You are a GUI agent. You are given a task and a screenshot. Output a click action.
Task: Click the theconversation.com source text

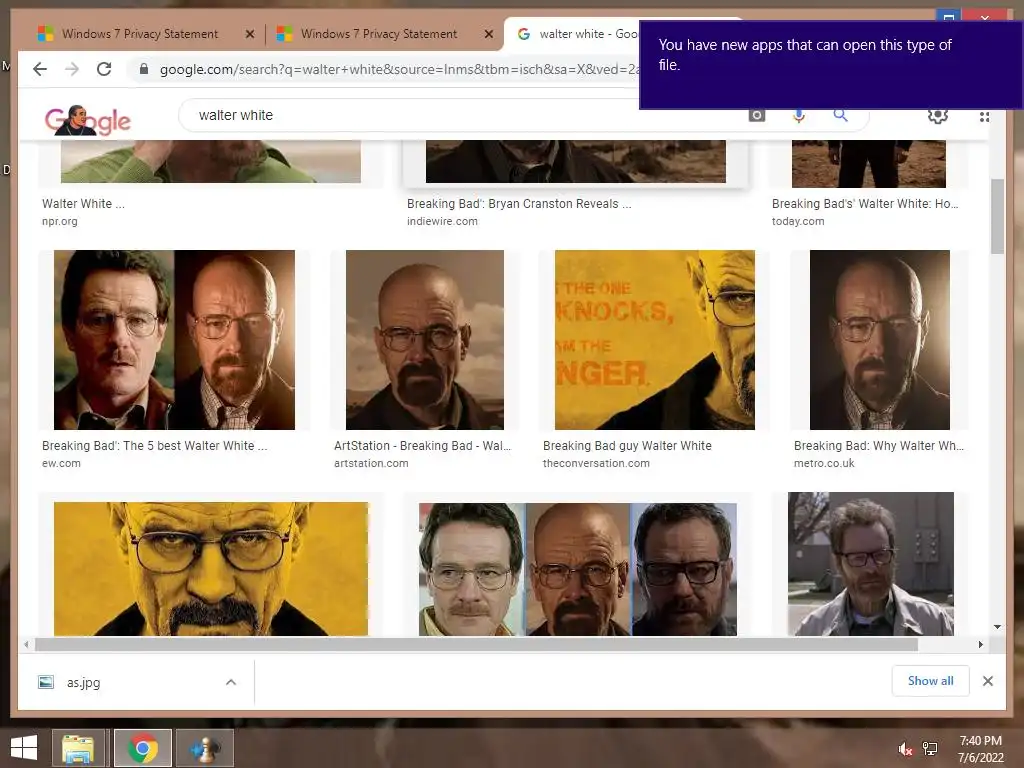596,463
